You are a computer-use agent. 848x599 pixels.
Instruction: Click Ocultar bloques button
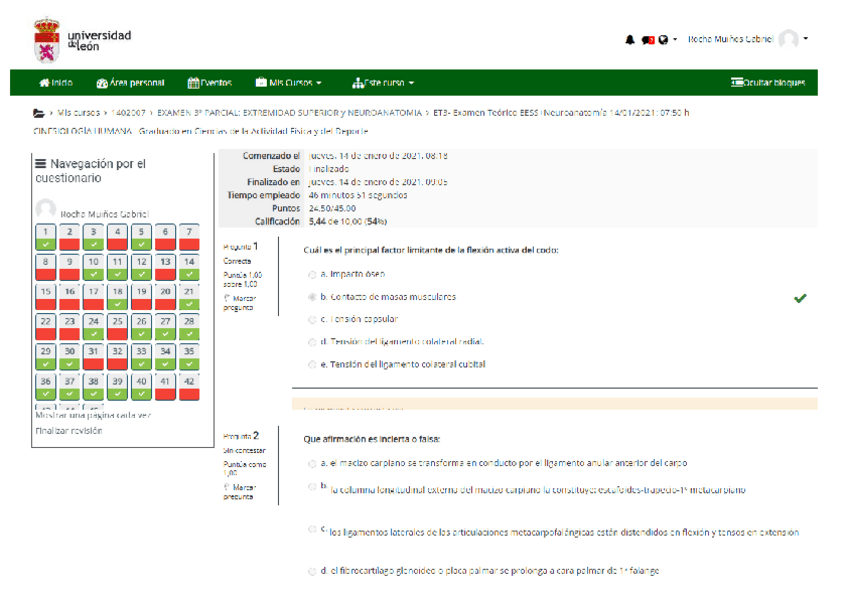coord(768,83)
